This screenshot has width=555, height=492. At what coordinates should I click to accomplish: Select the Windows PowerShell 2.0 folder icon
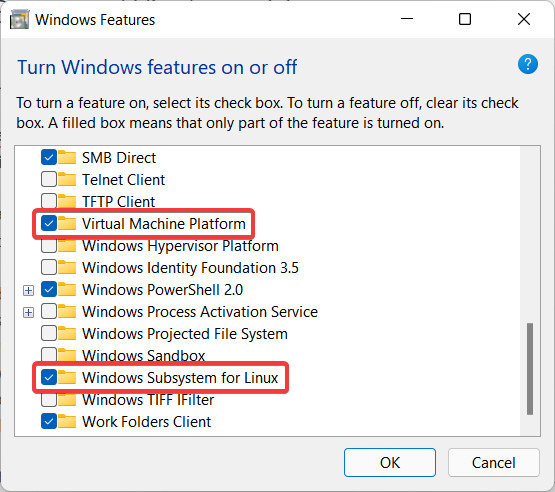67,289
